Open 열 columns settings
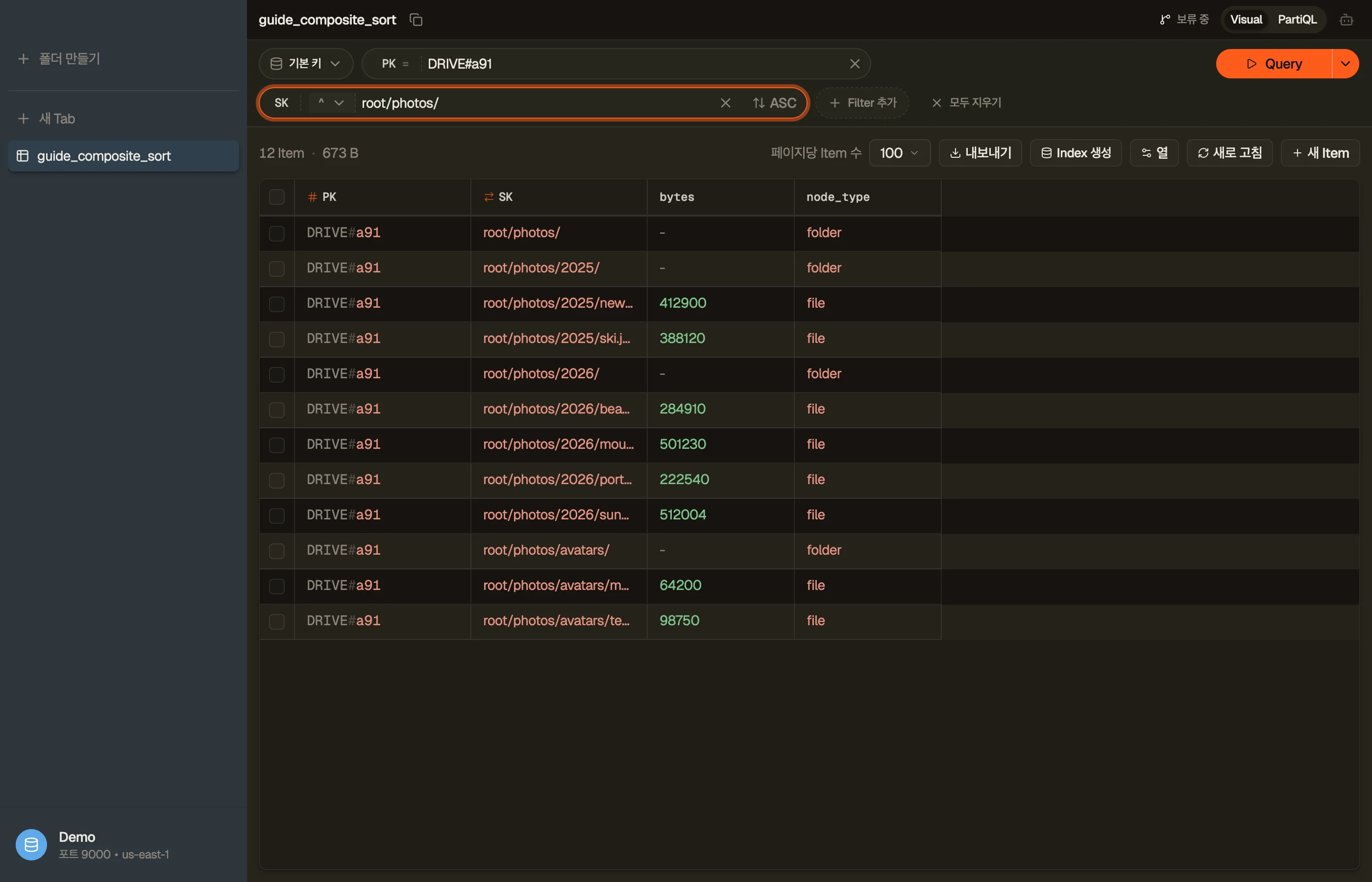This screenshot has width=1372, height=882. (1154, 153)
